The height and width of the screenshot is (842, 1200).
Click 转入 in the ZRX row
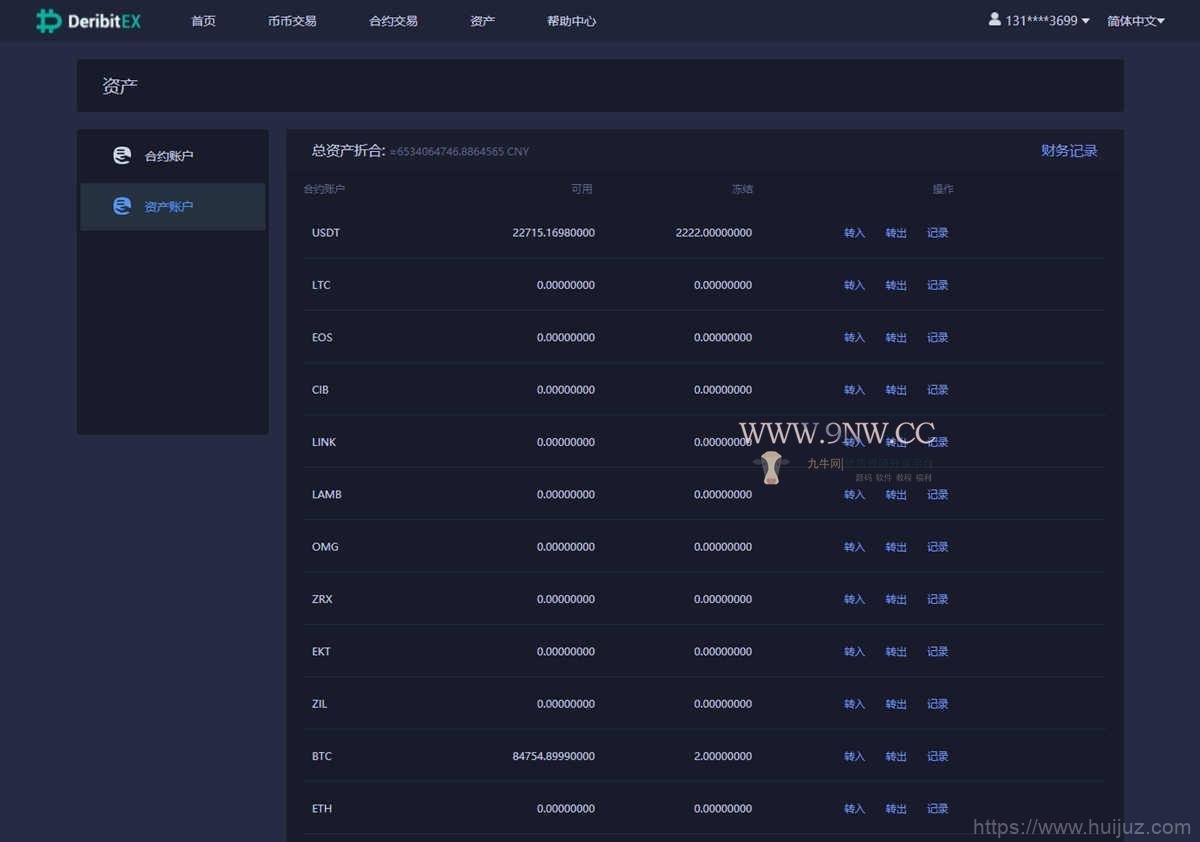(854, 599)
